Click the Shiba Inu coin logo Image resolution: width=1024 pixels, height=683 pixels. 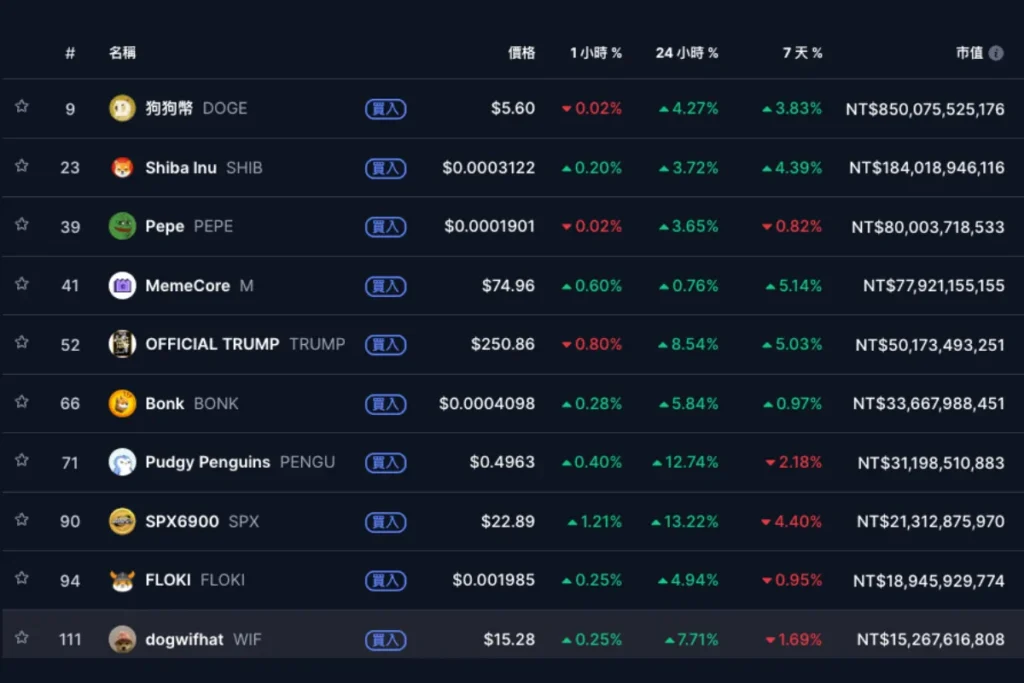tap(122, 167)
